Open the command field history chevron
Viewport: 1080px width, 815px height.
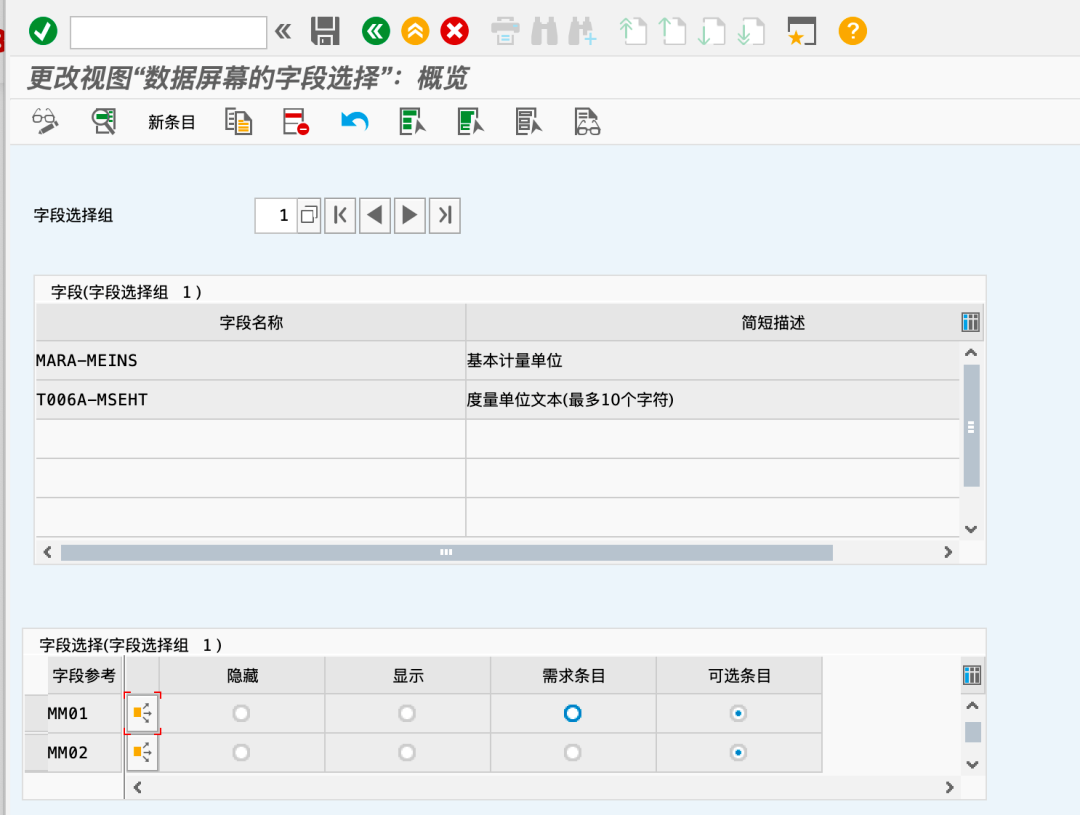click(x=283, y=31)
